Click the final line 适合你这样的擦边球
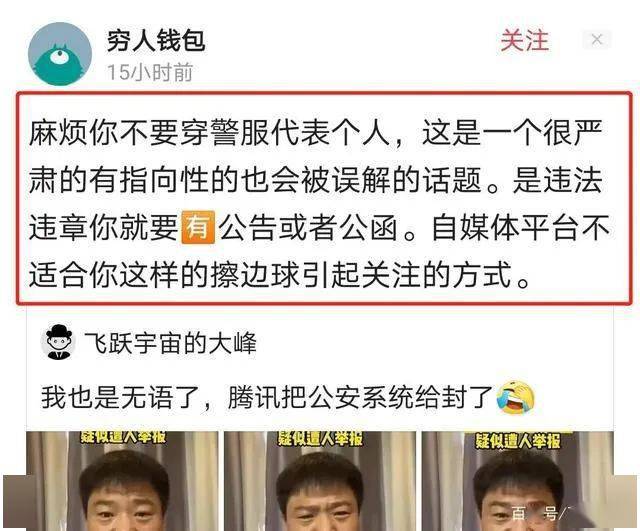 point(279,274)
